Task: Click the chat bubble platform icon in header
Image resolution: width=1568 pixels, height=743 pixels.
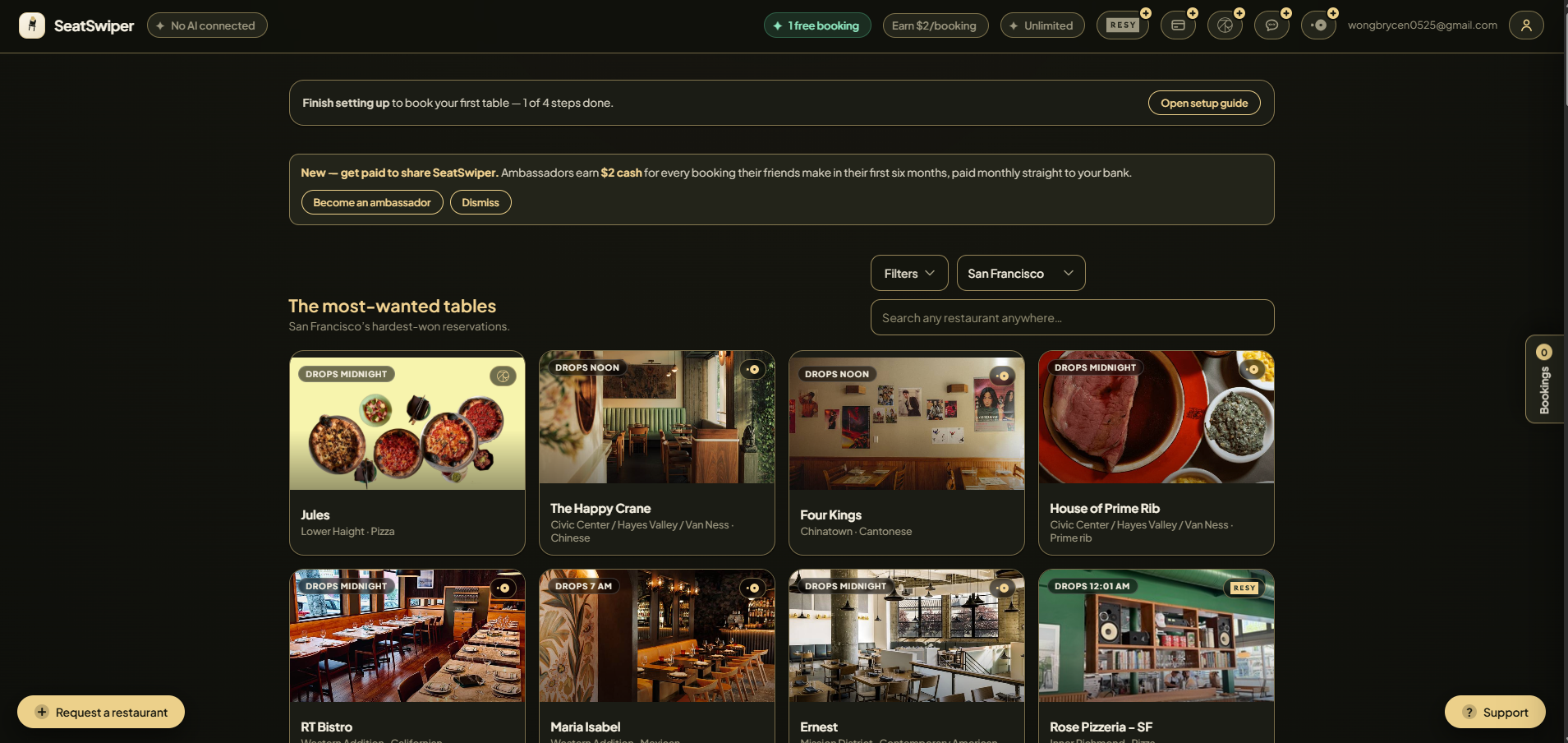Action: [1271, 25]
